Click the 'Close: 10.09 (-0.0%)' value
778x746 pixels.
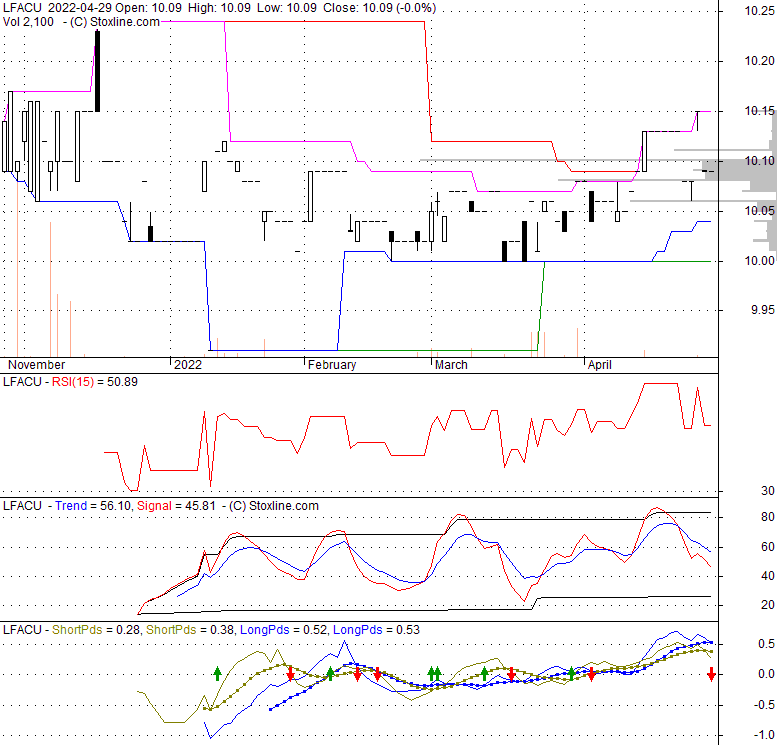(380, 8)
